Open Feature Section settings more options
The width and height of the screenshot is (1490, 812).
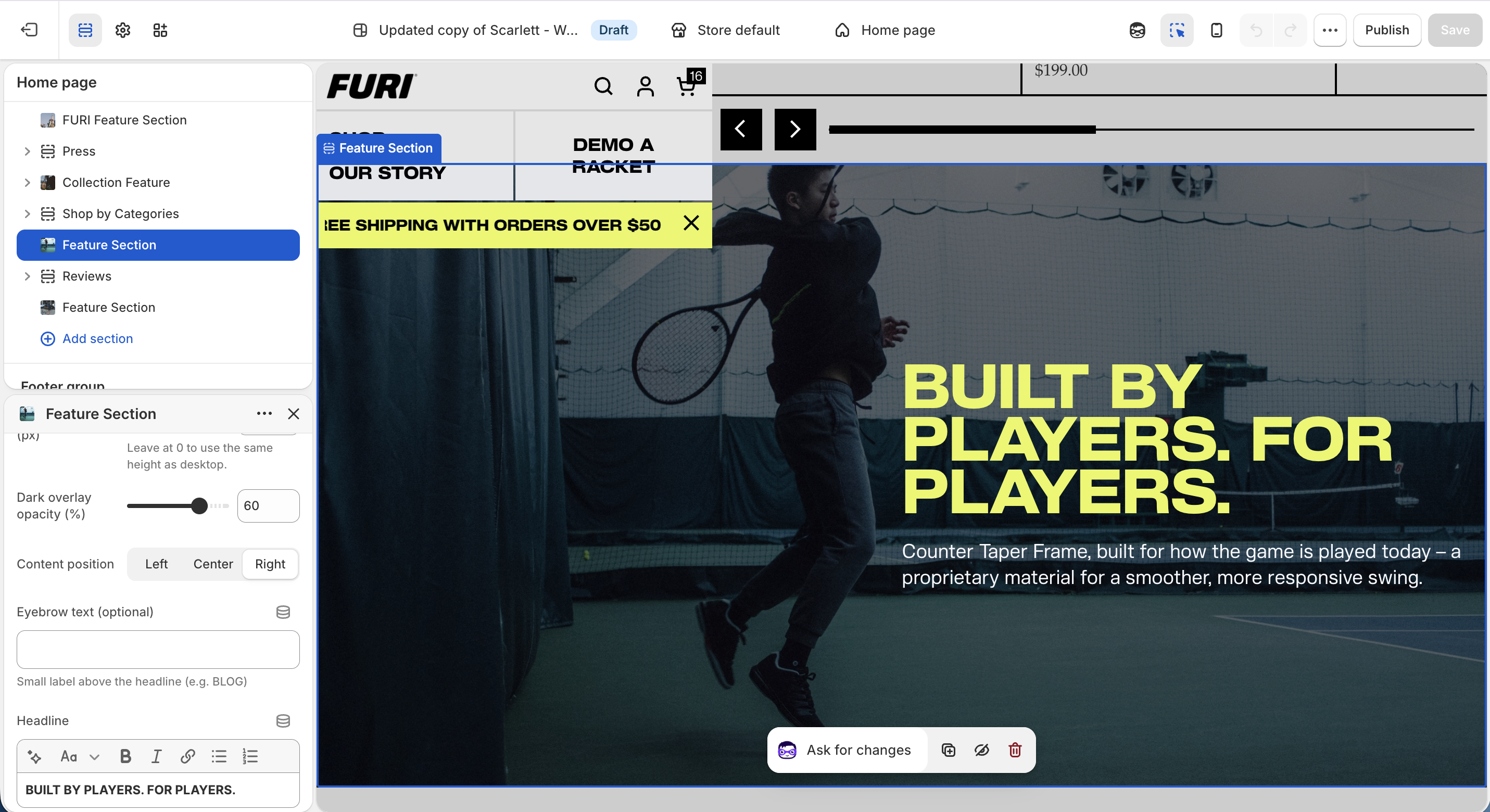point(264,413)
